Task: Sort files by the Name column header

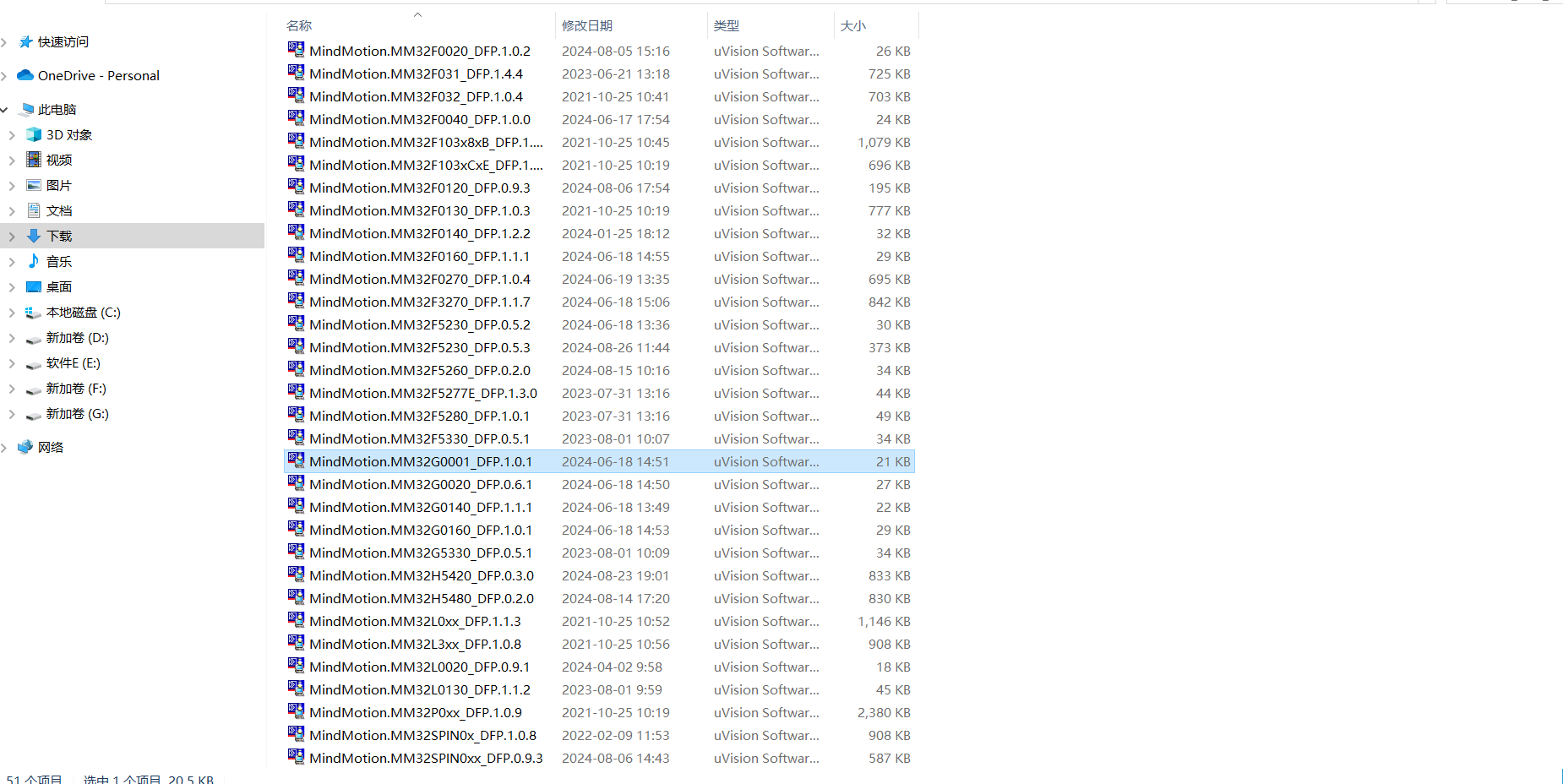Action: click(299, 26)
